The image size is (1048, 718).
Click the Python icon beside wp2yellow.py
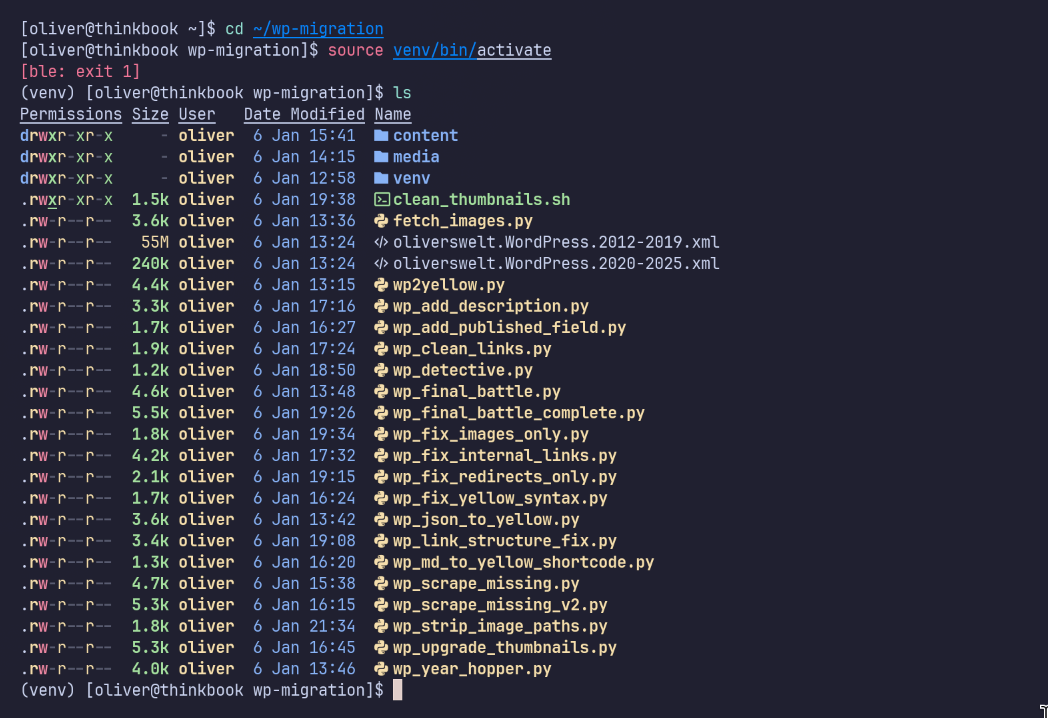(381, 285)
